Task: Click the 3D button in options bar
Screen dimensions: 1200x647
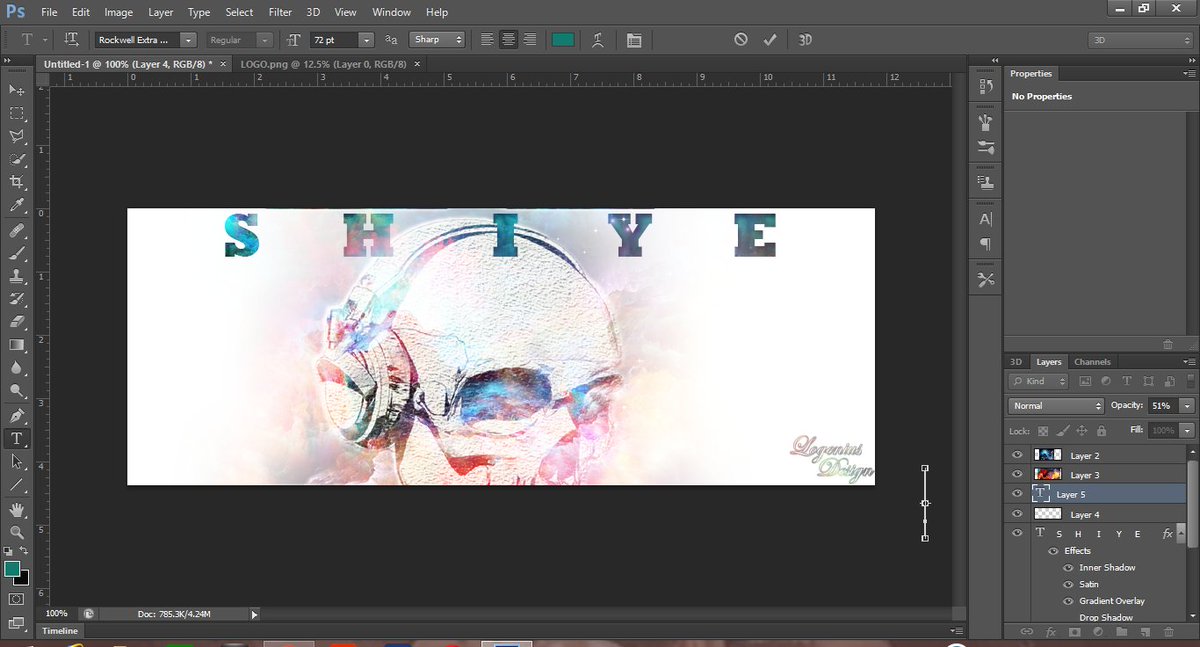Action: coord(805,40)
